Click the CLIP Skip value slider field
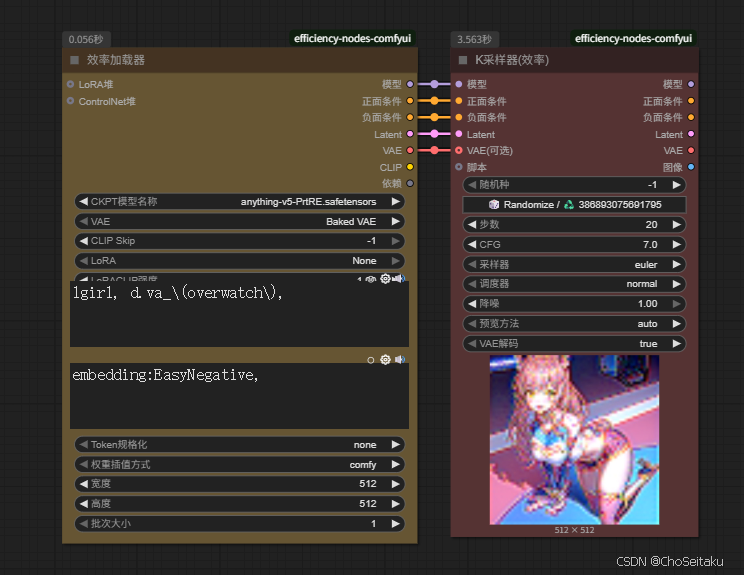Image resolution: width=744 pixels, height=575 pixels. (x=240, y=241)
